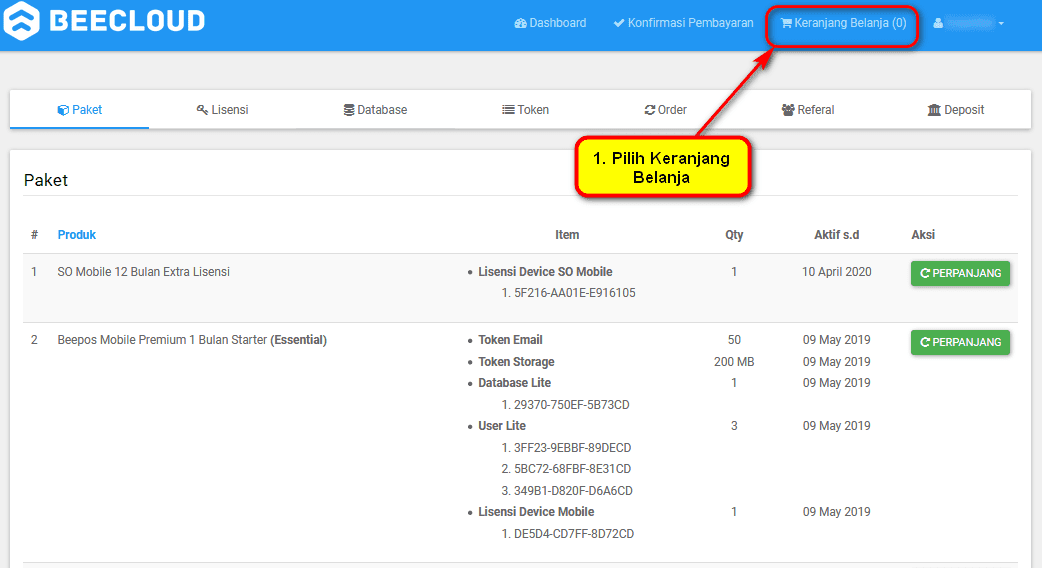Open Keranjang Belanja (0) cart link
Image resolution: width=1042 pixels, height=568 pixels.
(x=843, y=23)
